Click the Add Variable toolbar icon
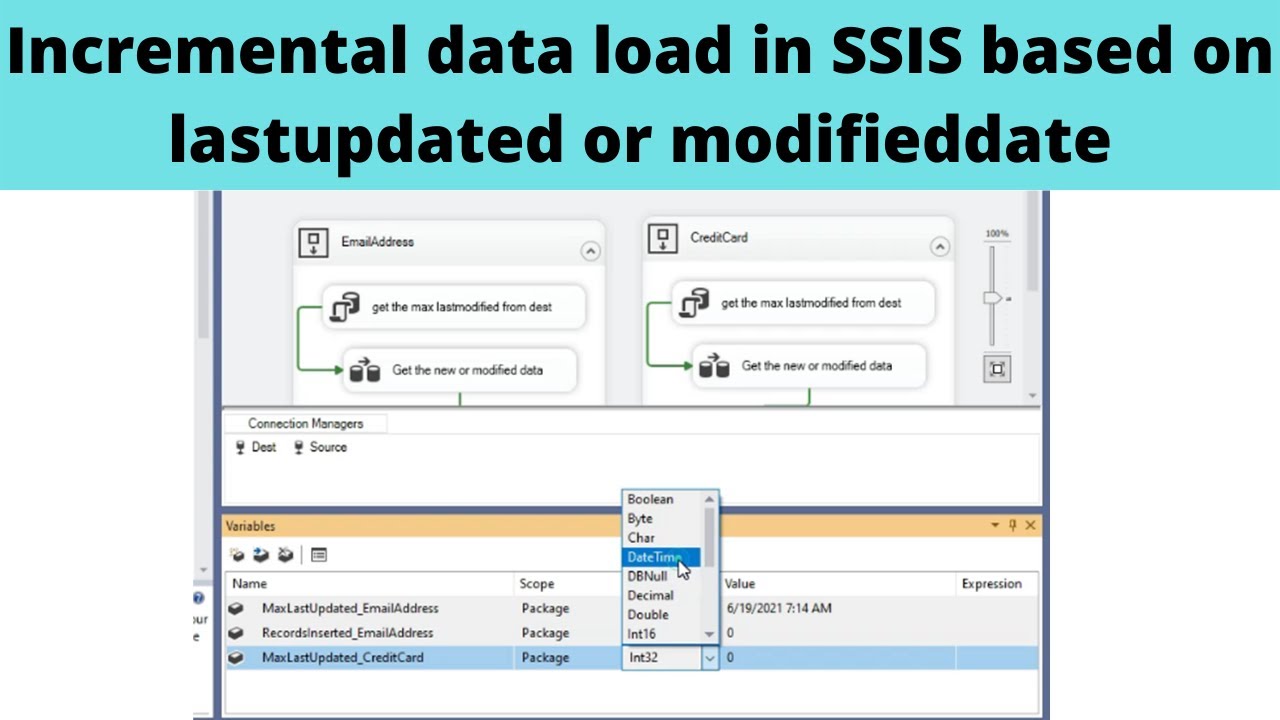The image size is (1280, 720). point(237,555)
